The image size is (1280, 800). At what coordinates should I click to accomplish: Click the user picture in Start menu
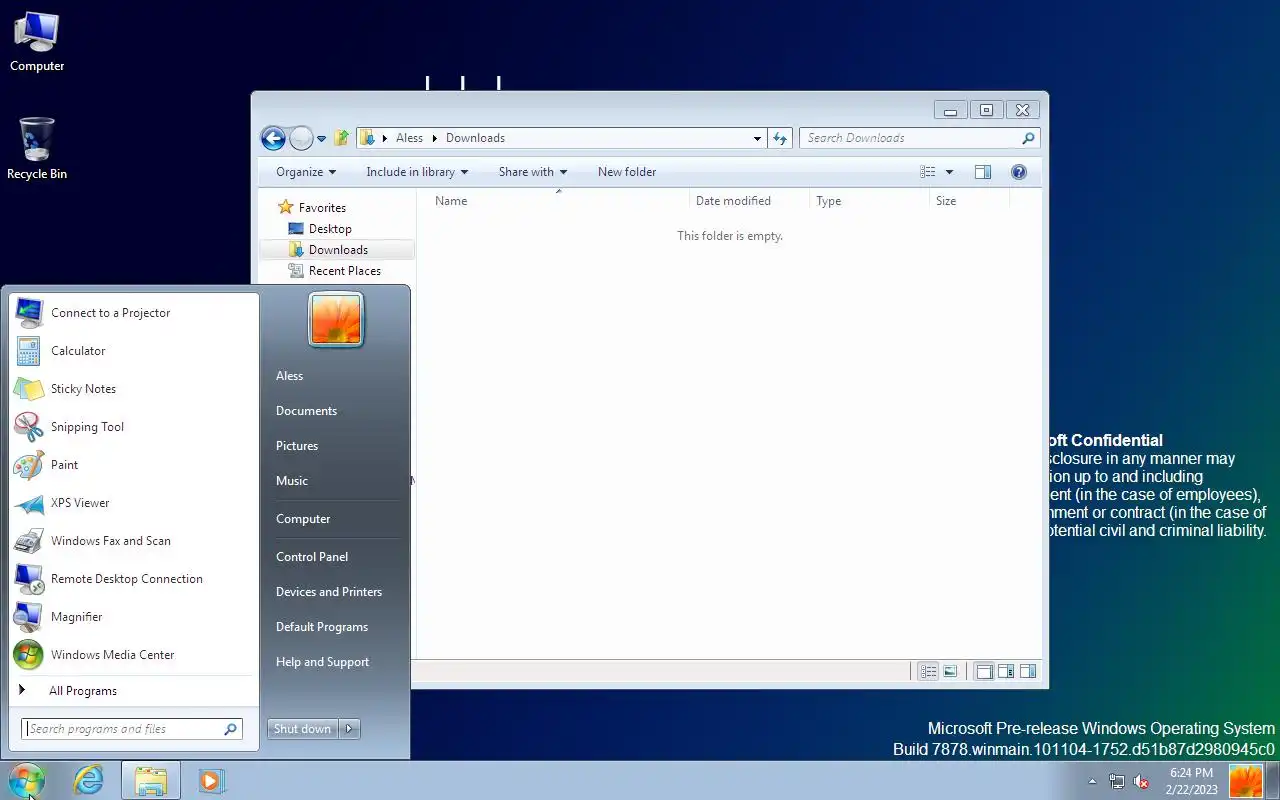coord(336,320)
